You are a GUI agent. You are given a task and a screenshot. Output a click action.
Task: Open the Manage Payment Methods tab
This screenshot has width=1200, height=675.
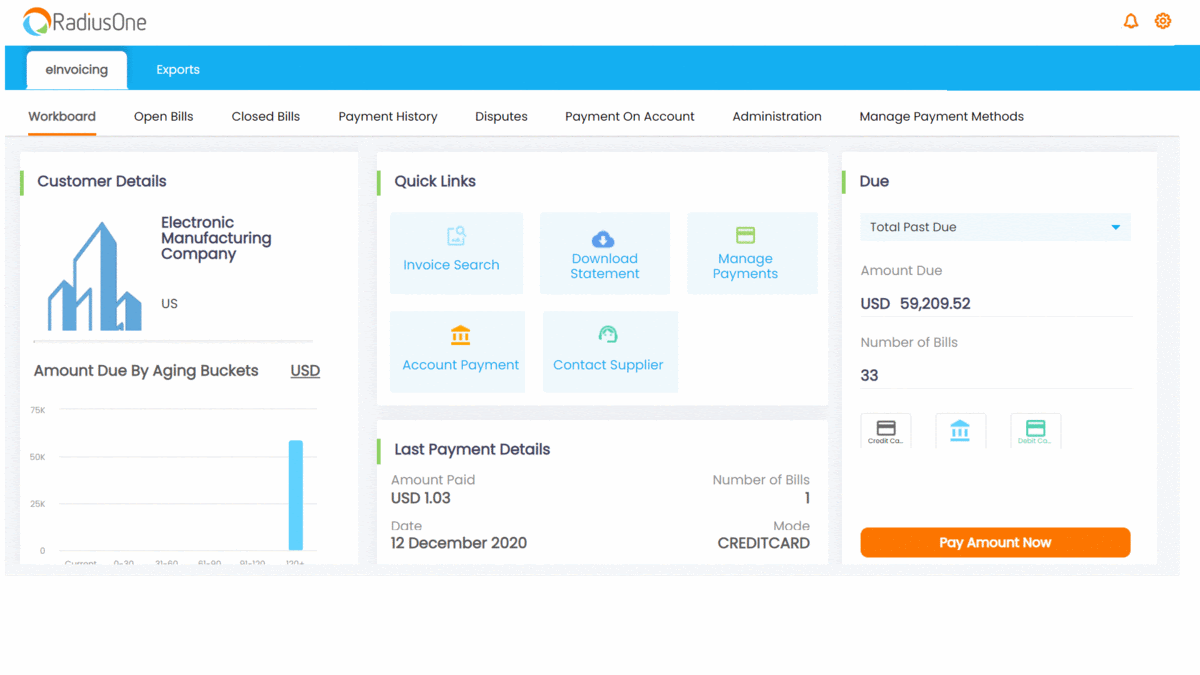tap(941, 117)
